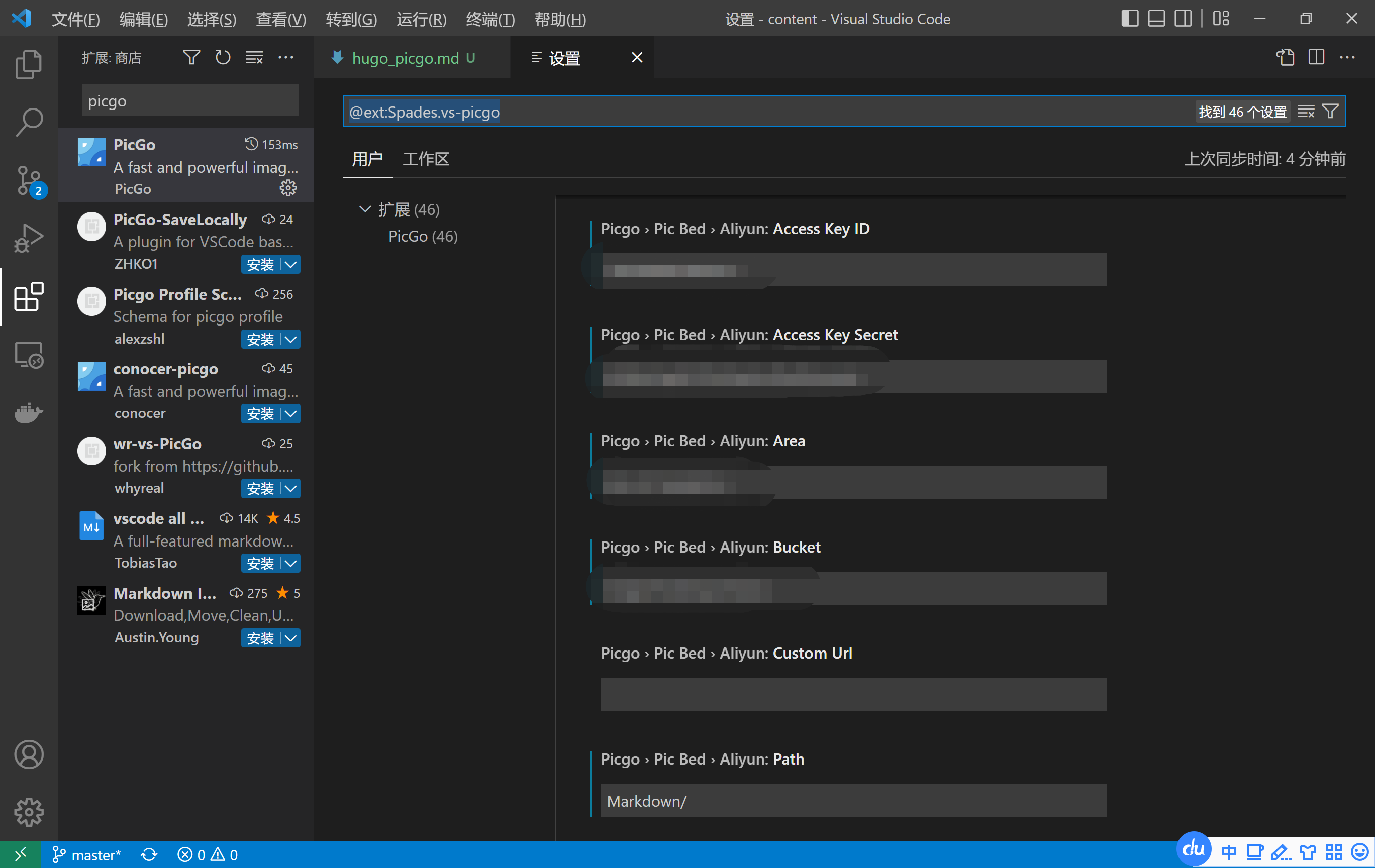Screen dimensions: 1375x868
Task: Toggle secondary side bar layout
Action: coord(1183,18)
